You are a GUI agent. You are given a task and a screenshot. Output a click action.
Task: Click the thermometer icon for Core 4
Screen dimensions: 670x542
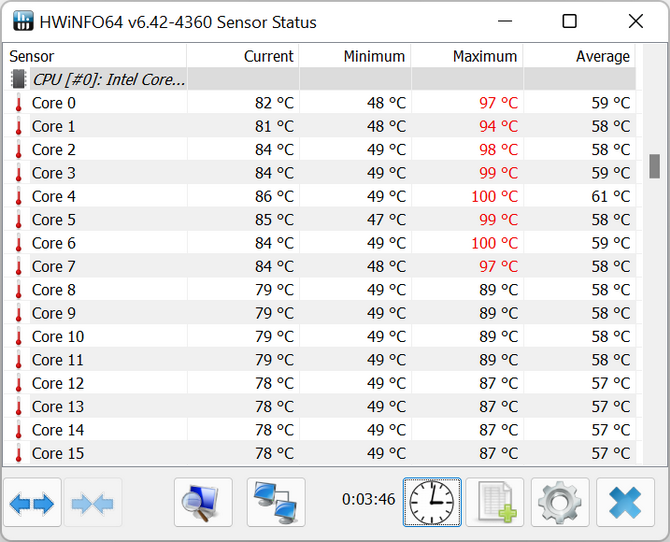tap(18, 197)
